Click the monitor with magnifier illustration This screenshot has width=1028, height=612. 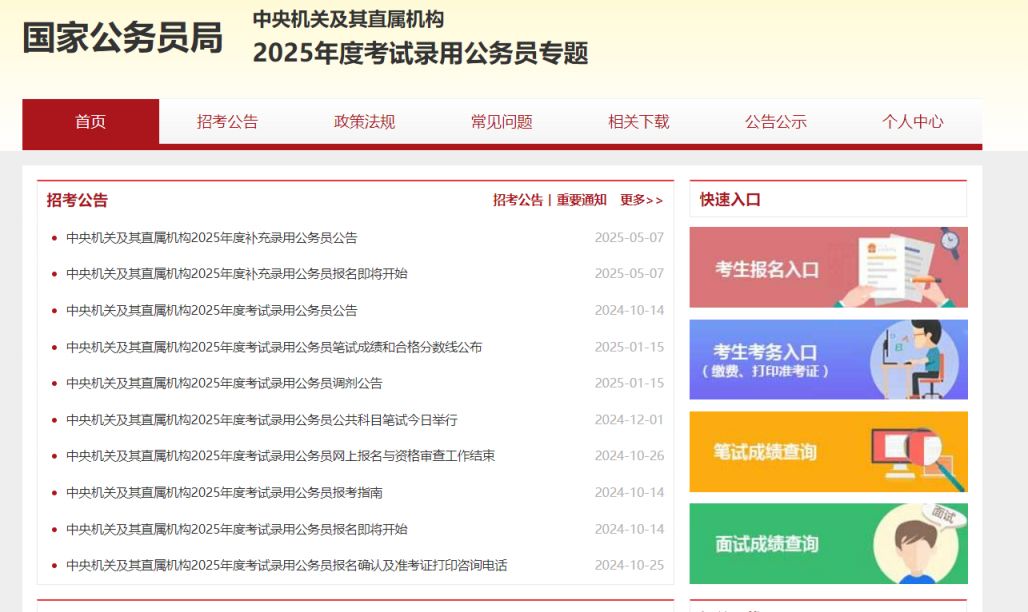click(x=918, y=457)
